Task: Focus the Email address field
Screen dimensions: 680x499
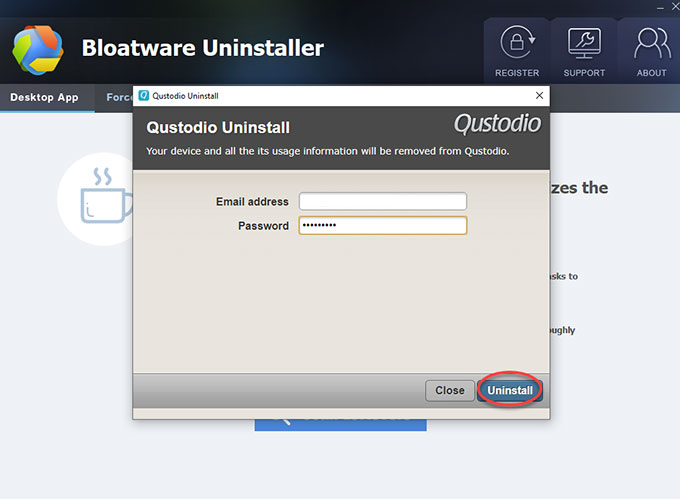Action: [x=382, y=202]
